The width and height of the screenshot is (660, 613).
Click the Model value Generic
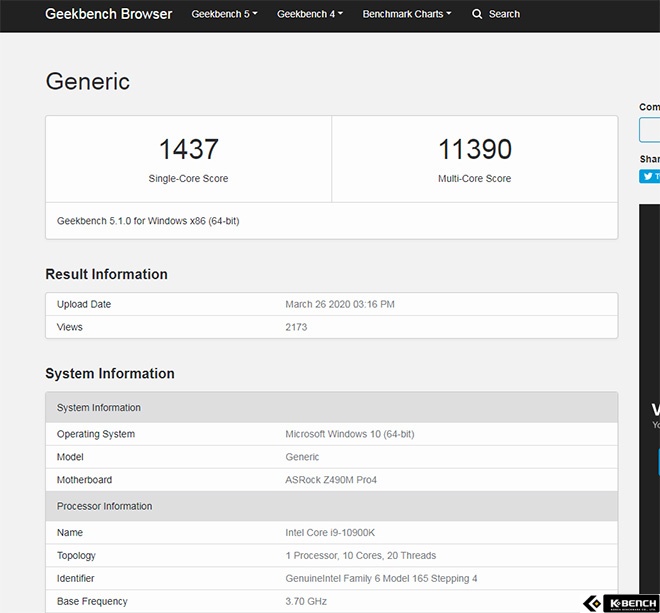[x=302, y=457]
